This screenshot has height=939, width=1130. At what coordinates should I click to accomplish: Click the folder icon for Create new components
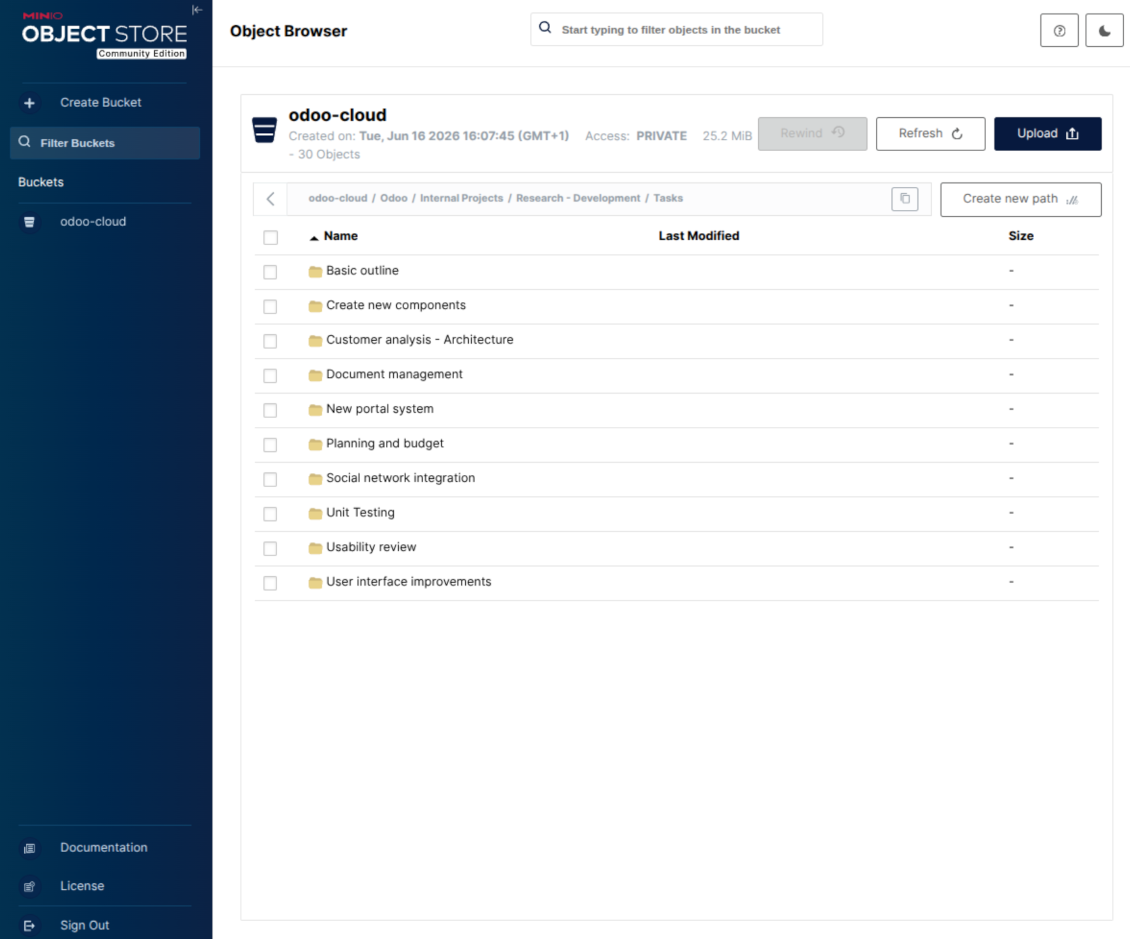(315, 306)
